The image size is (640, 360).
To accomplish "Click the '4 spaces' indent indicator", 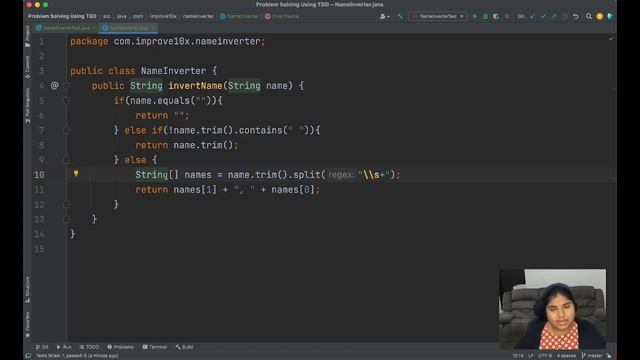I will point(566,356).
